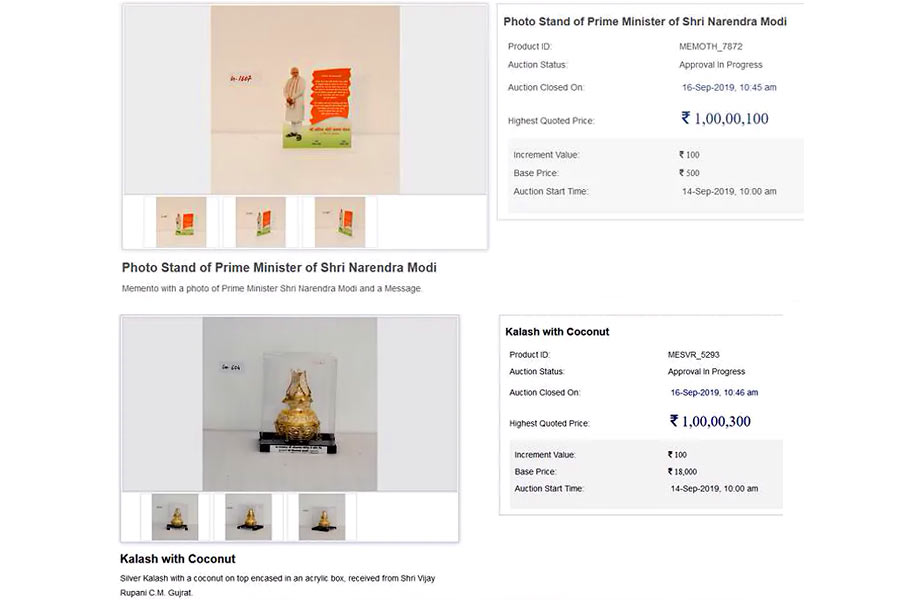
Task: Select third thumbnail of Kalash with Coconut
Action: 322,517
